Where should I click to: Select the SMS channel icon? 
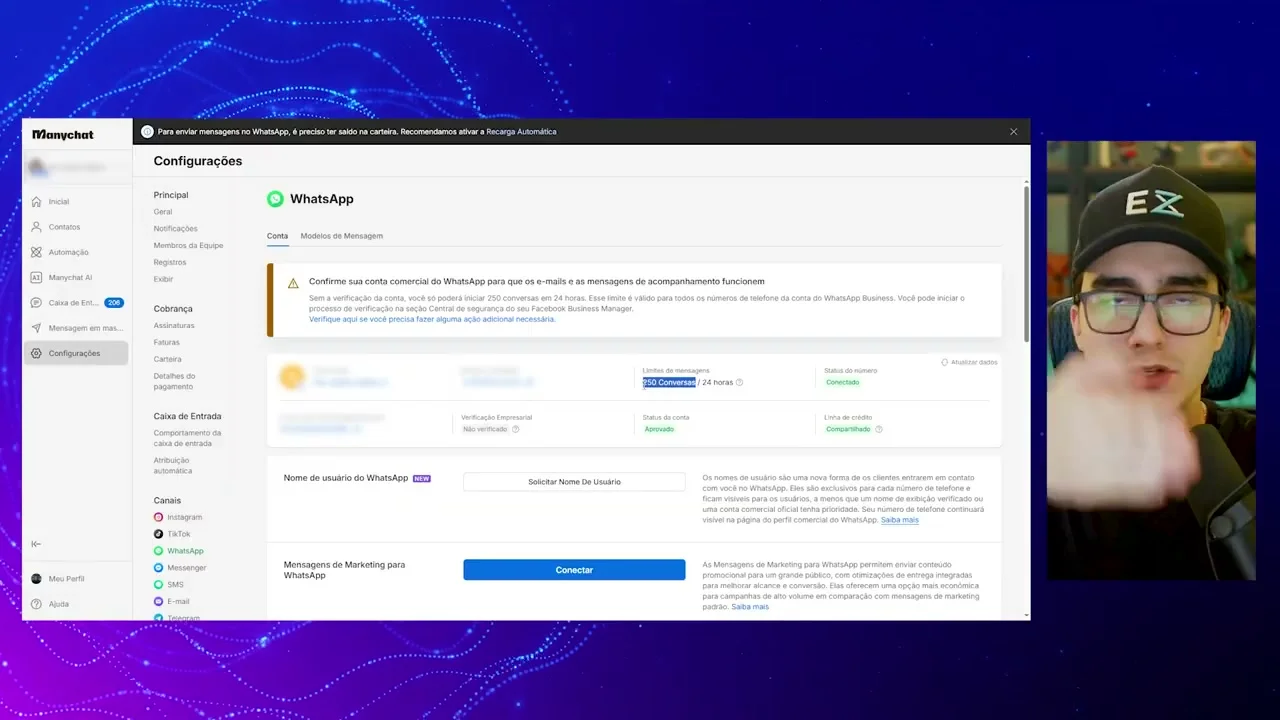click(158, 584)
